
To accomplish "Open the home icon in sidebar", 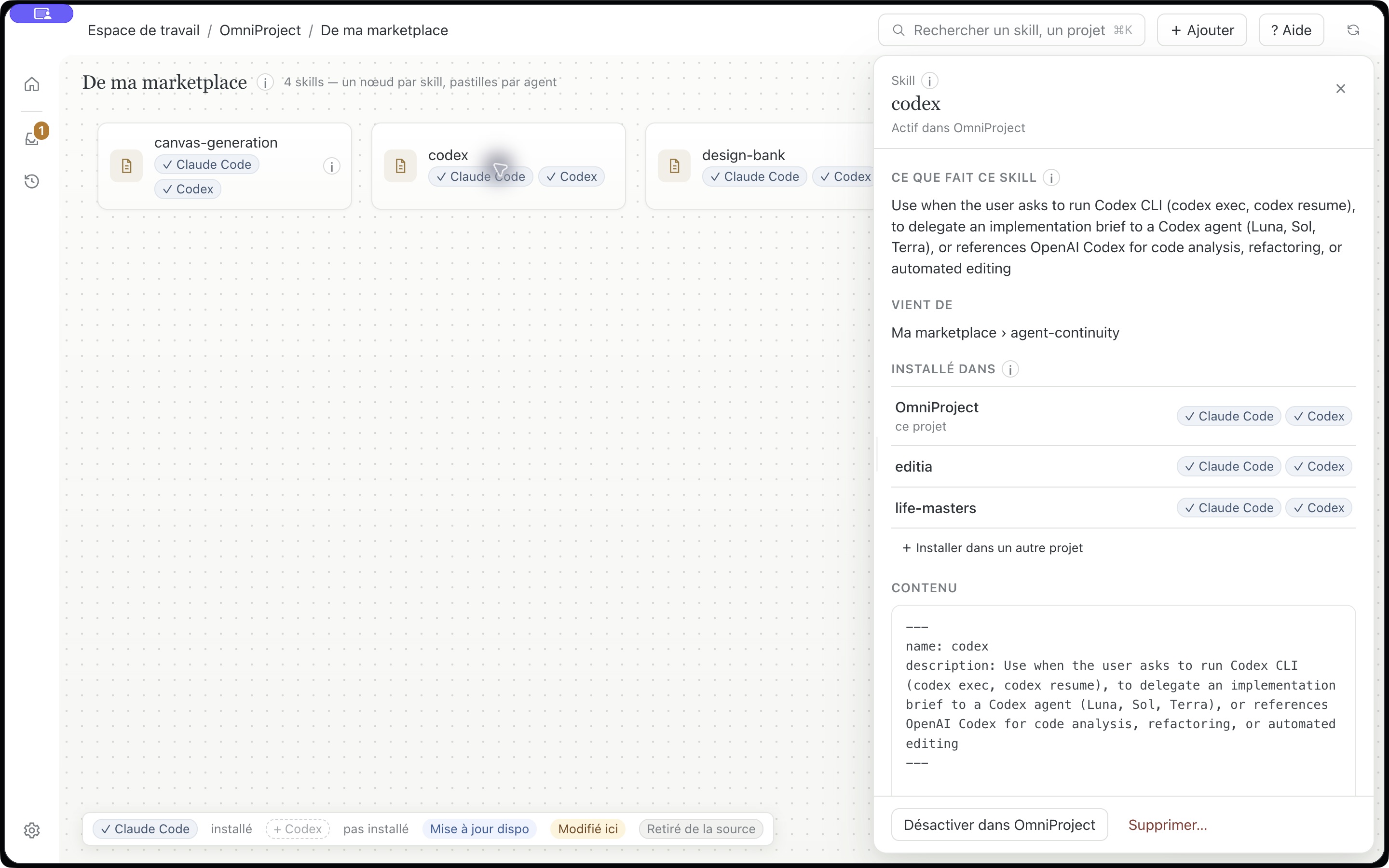I will pos(32,84).
